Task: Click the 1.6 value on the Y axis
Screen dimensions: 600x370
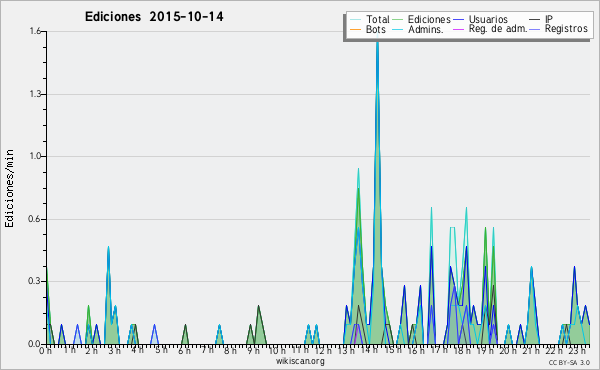Action: click(35, 31)
